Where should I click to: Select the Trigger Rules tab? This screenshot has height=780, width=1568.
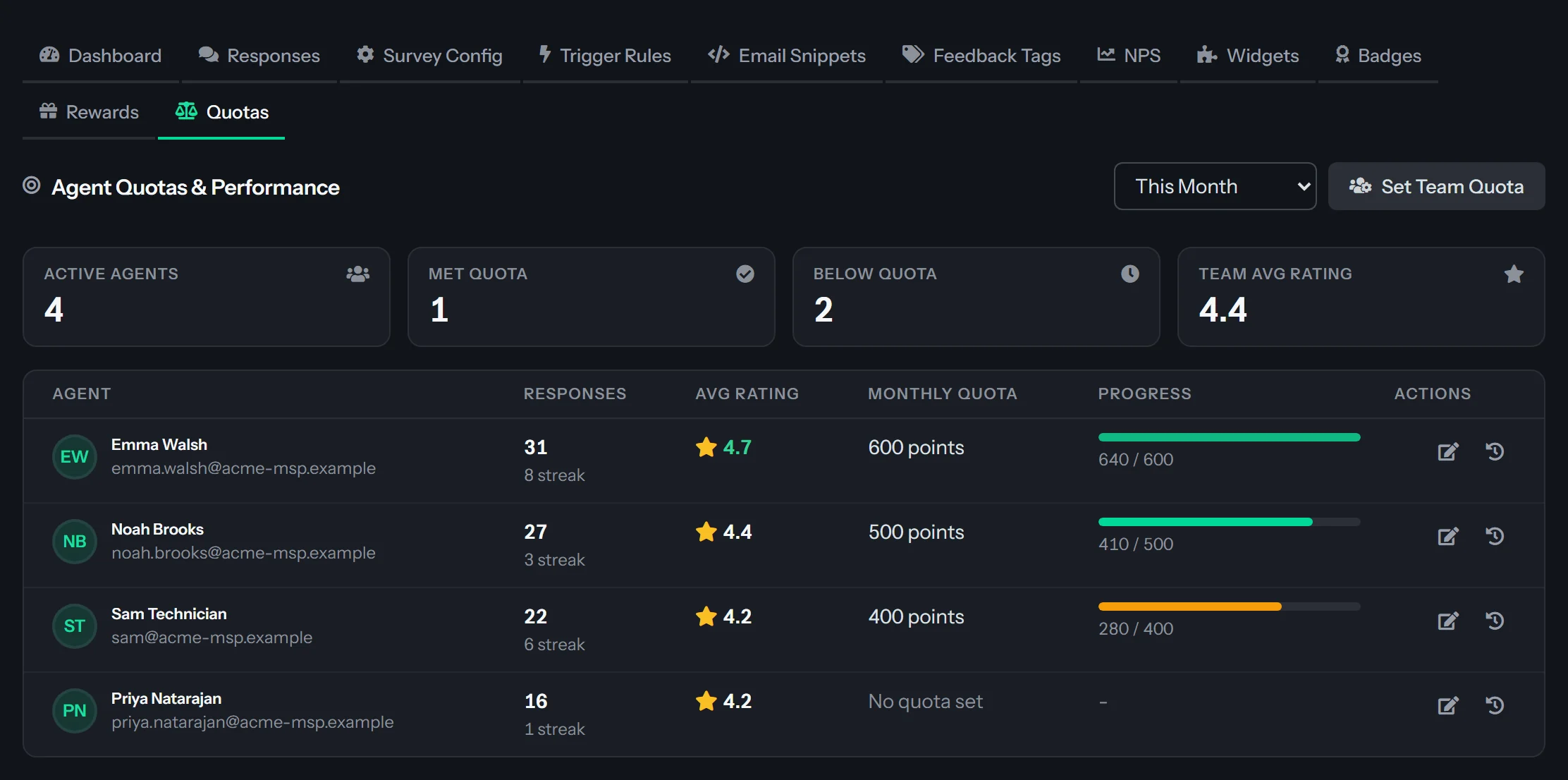605,56
